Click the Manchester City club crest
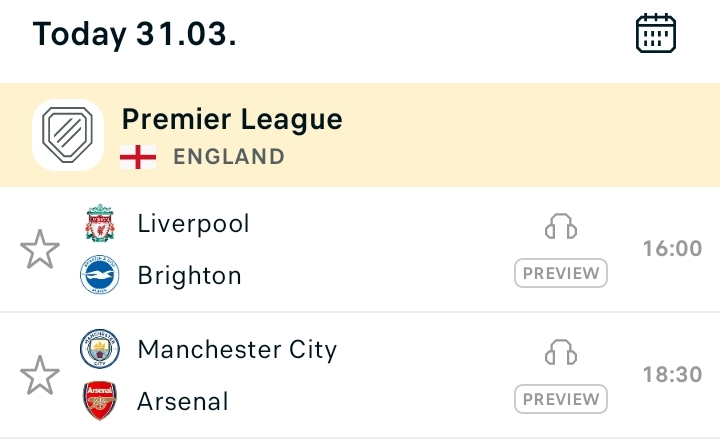The width and height of the screenshot is (720, 441). [100, 350]
